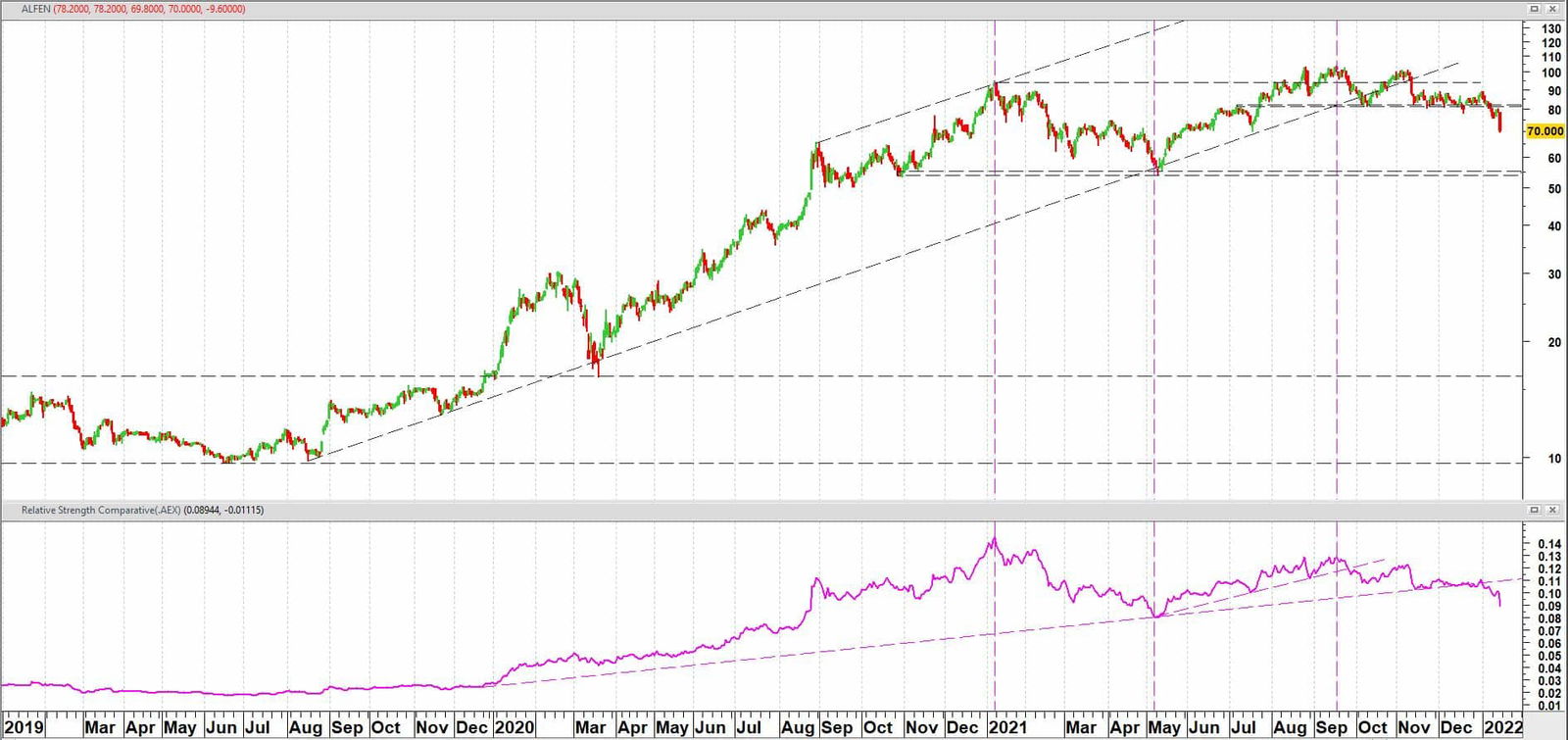Click the 20 price axis label

pos(1554,342)
